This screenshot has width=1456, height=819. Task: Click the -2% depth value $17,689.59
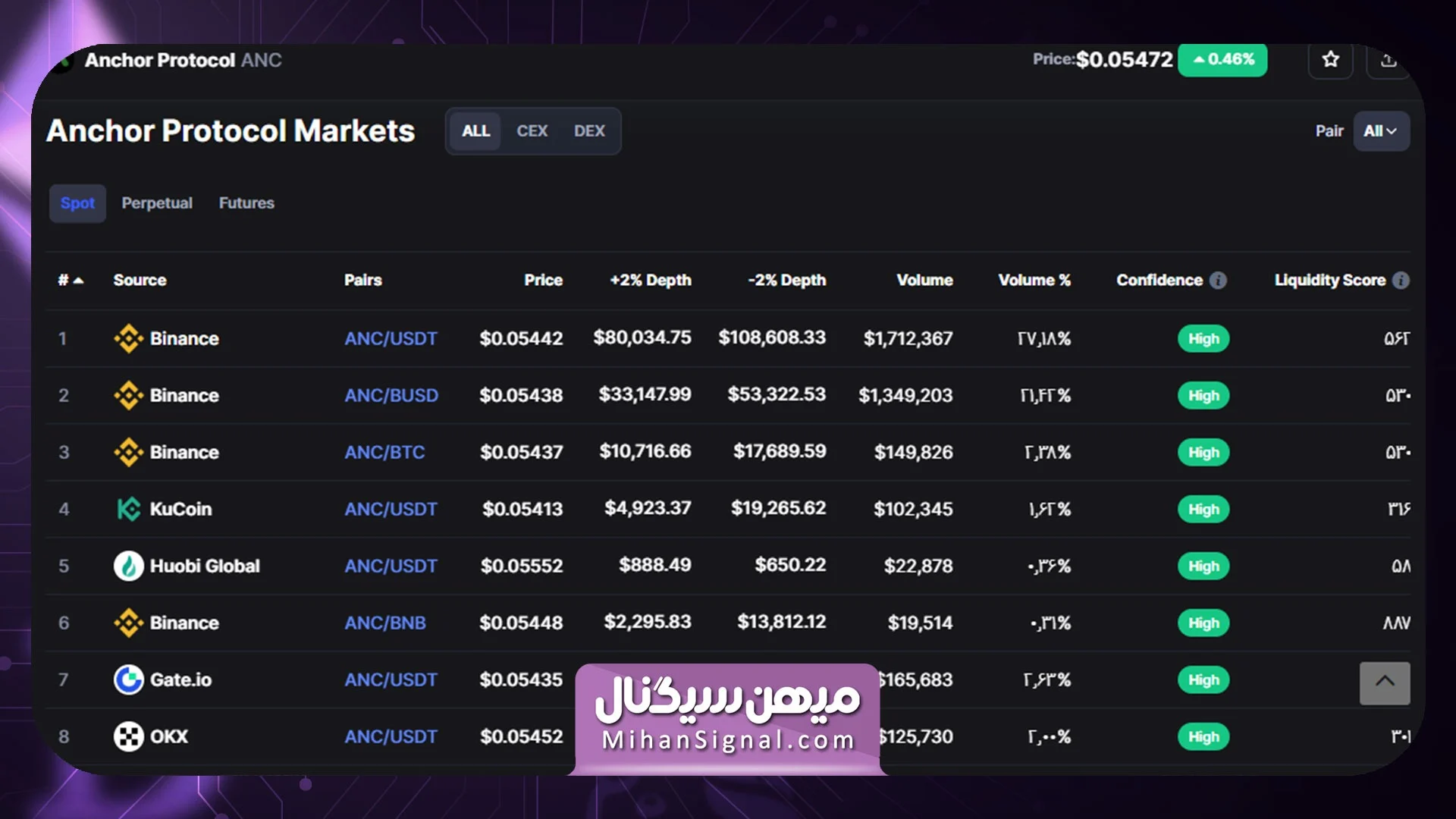point(780,452)
